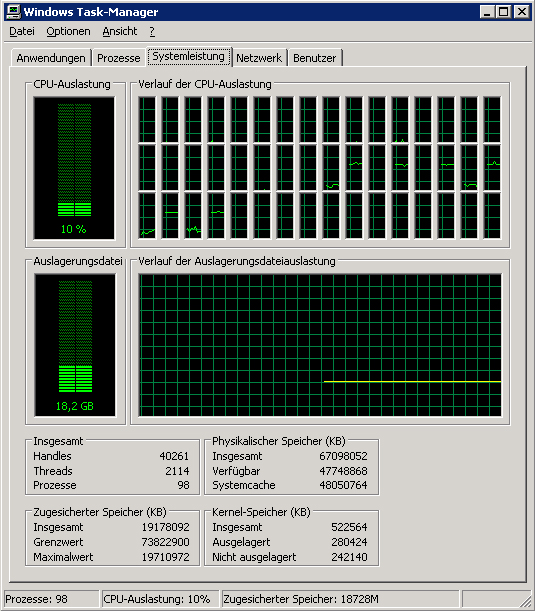535x611 pixels.
Task: Switch to the Netzwerk tab
Action: pos(259,58)
